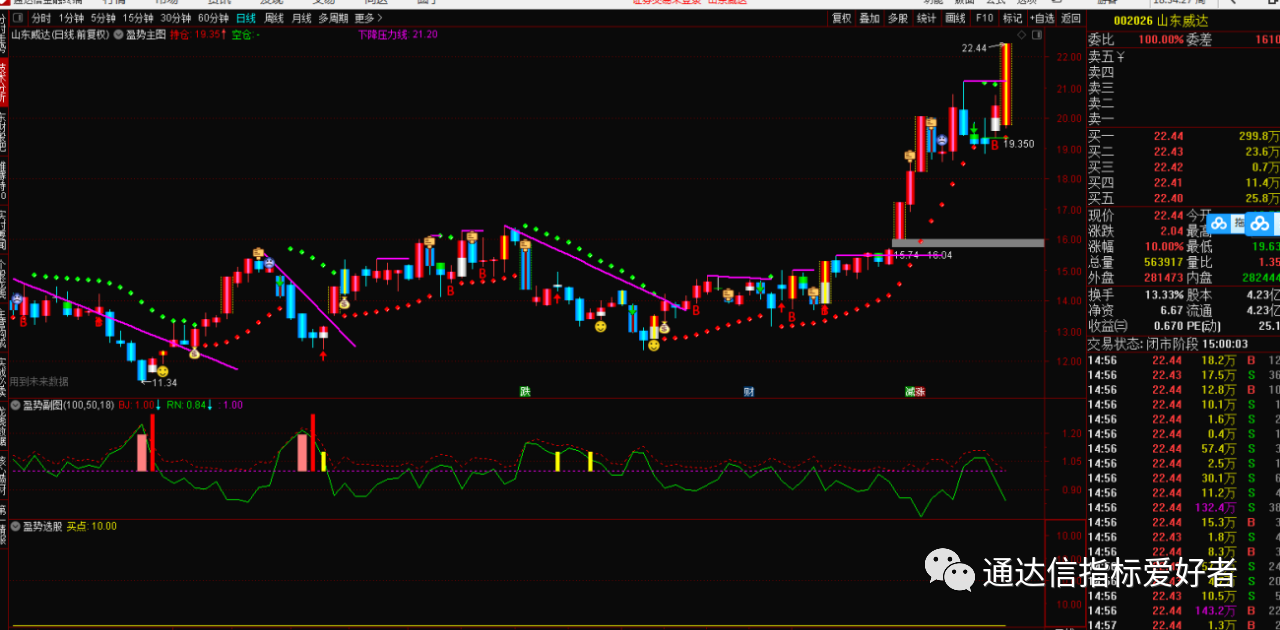1280x630 pixels.
Task: Expand the 更多 more periods menu
Action: coord(369,18)
